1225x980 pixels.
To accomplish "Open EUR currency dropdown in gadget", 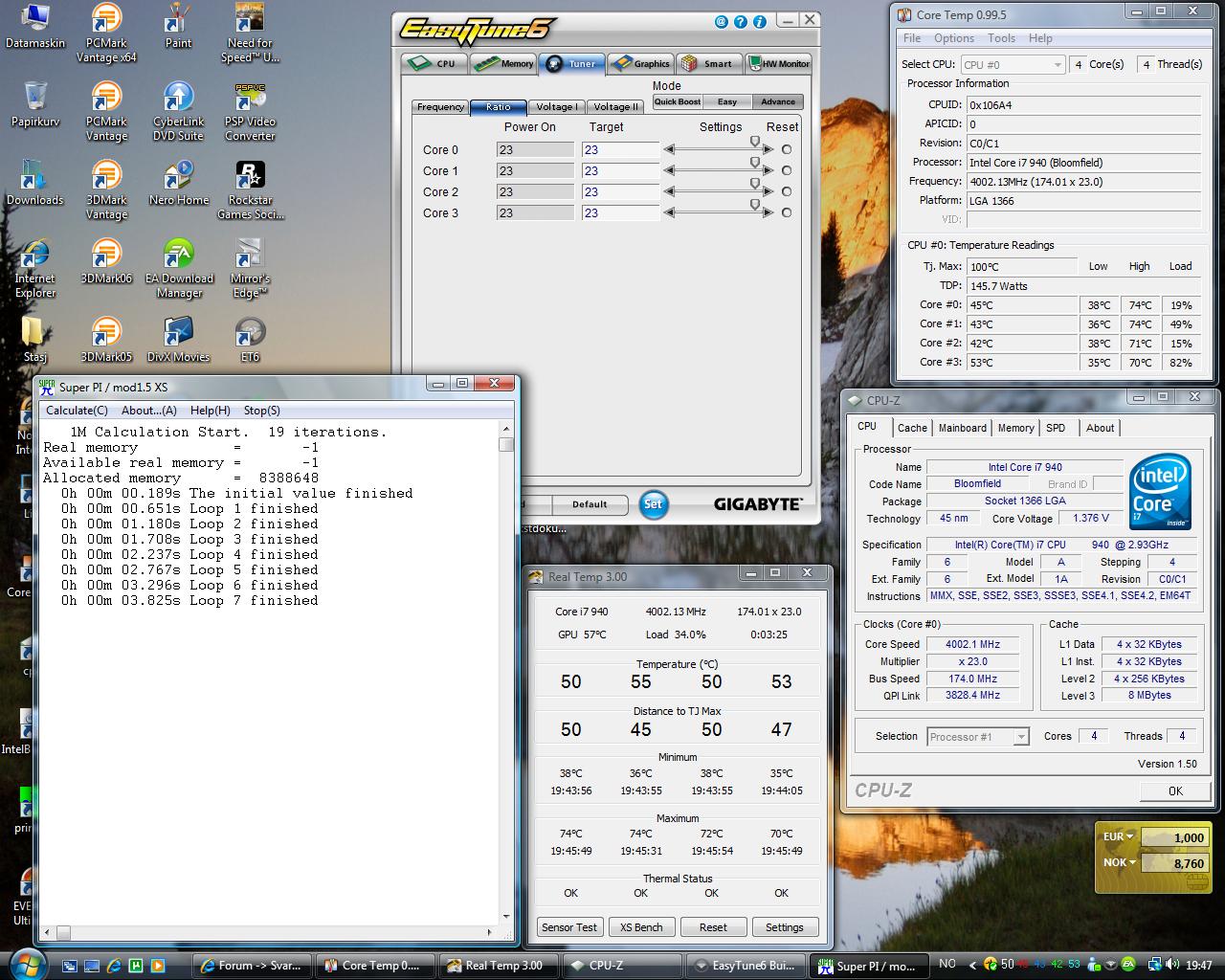I will point(1118,836).
